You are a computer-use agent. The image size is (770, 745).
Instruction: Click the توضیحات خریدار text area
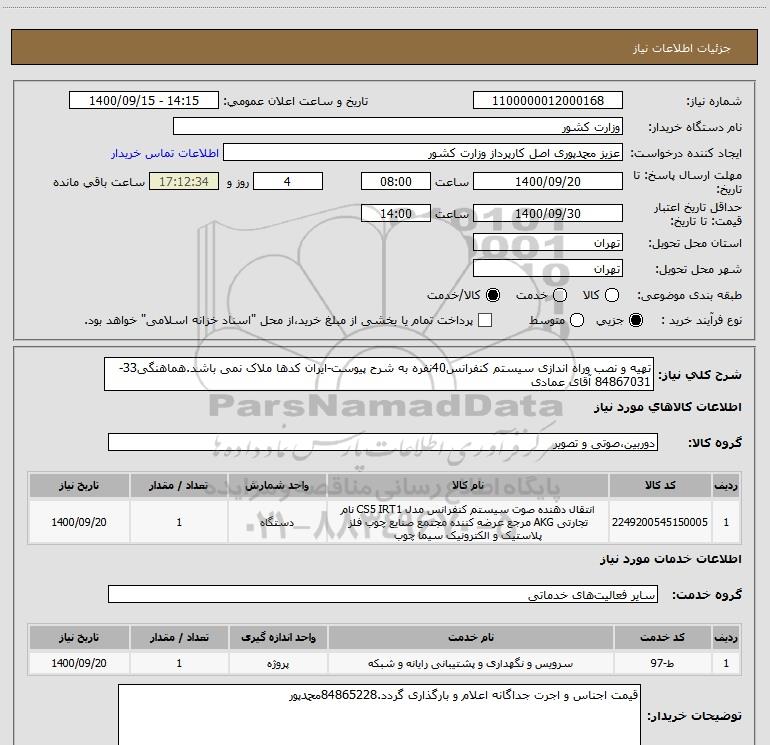coord(379,715)
